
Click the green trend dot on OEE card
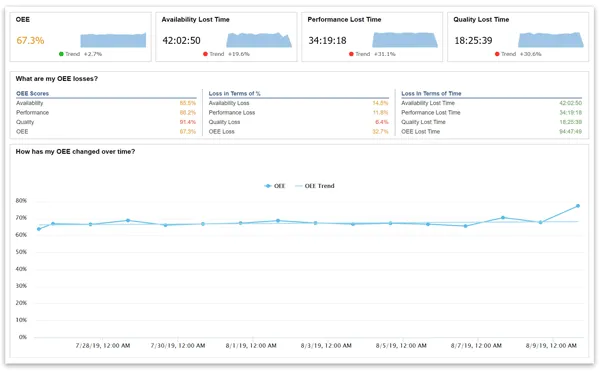61,54
